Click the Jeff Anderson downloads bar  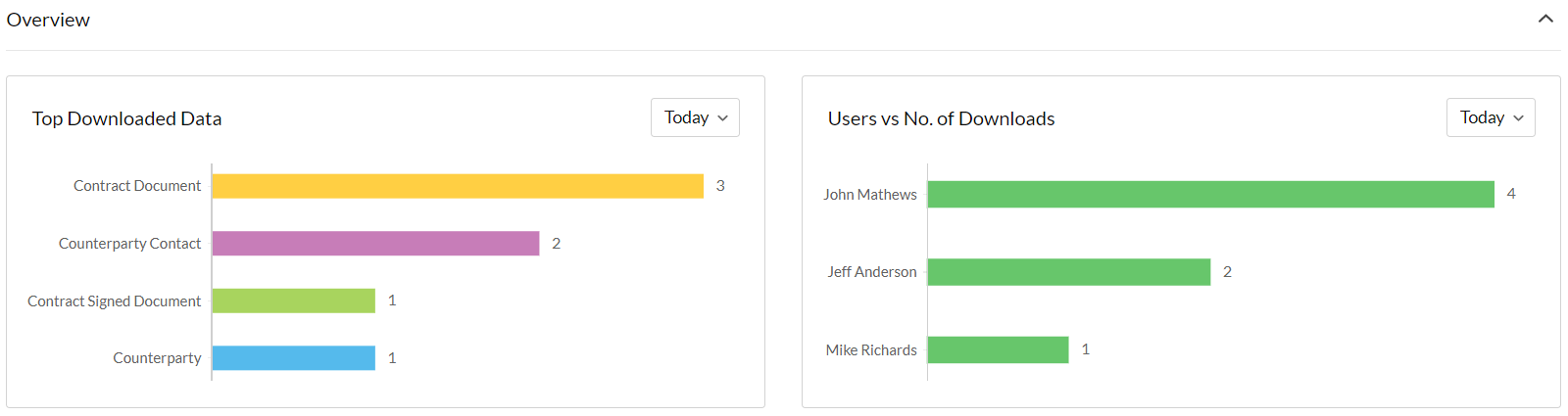point(1068,272)
